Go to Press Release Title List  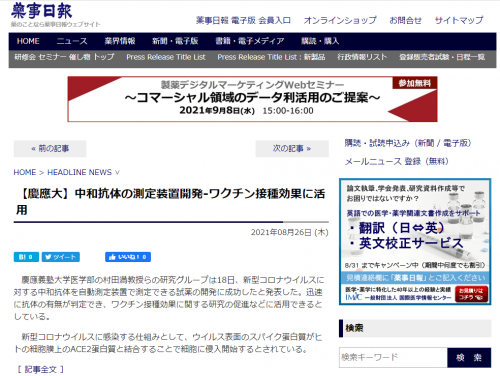166,57
